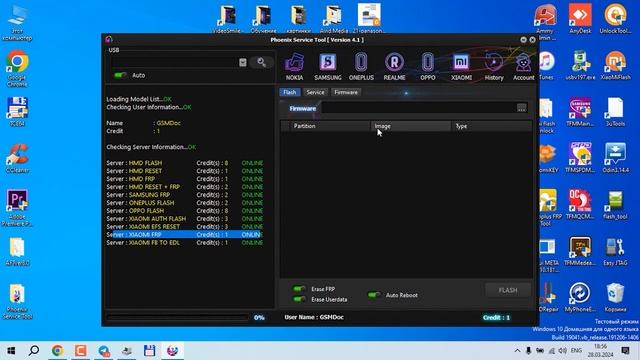640x360 pixels.
Task: Switch to the Firmware tab
Action: (x=346, y=92)
